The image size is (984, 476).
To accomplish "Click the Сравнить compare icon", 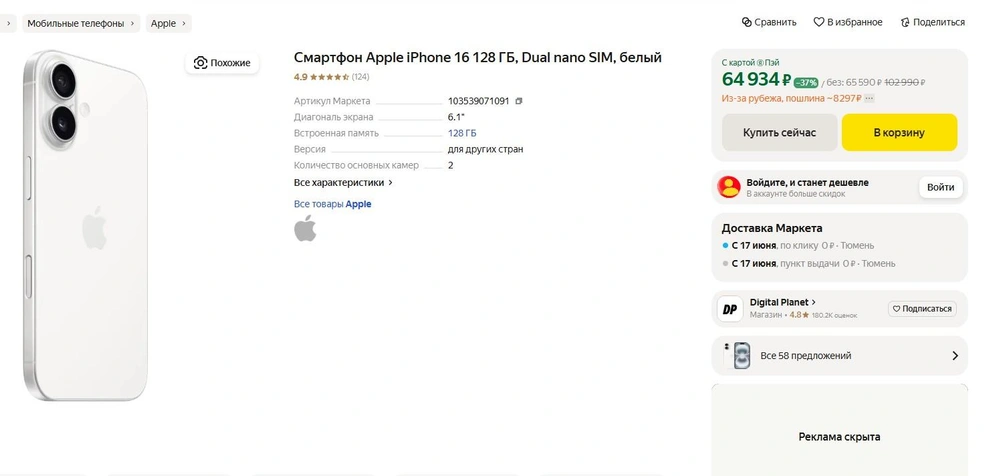I will (746, 22).
